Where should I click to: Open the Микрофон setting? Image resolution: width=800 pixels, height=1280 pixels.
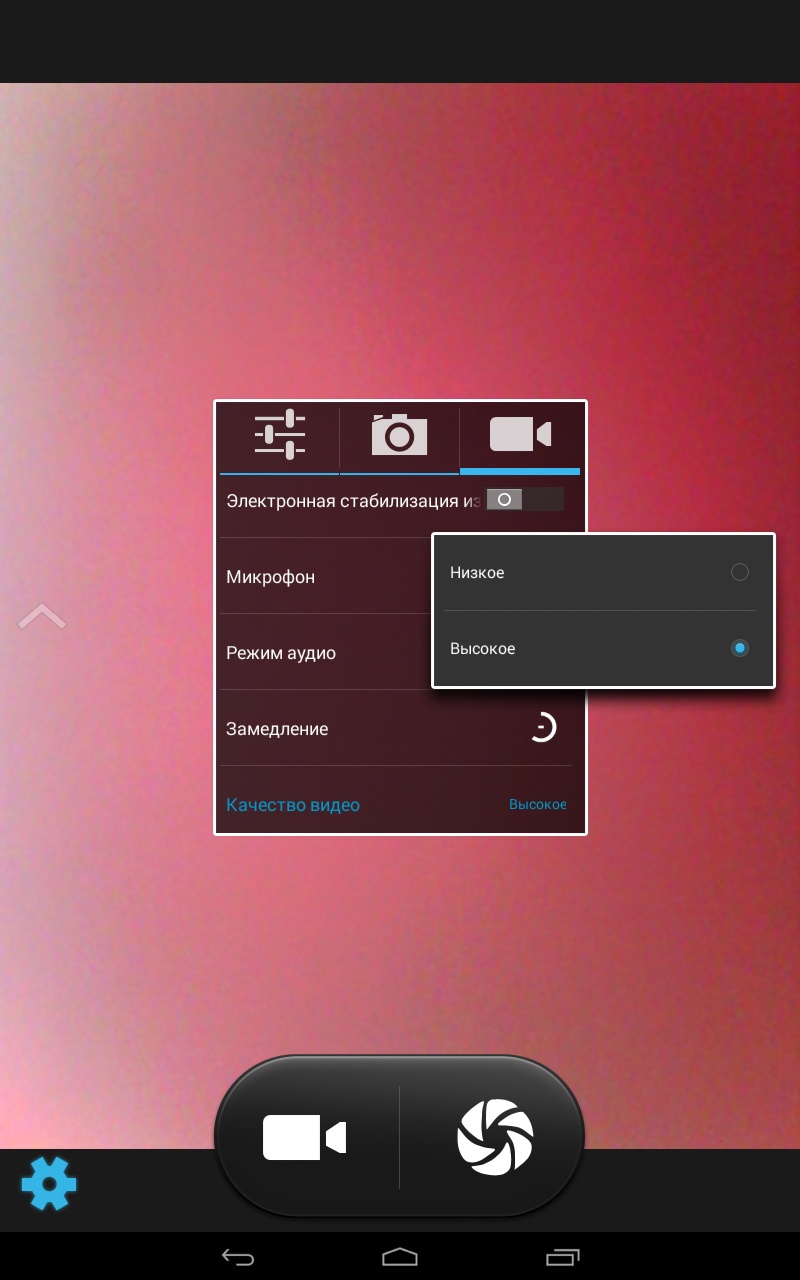click(x=271, y=577)
